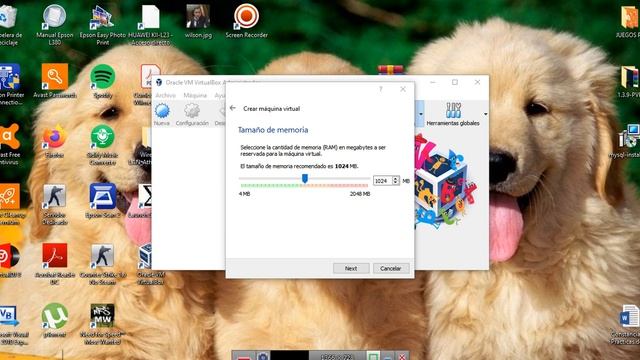Open the Visual Basic 2010 Express shortcut
Screen dimensions: 640x360
tap(12, 325)
